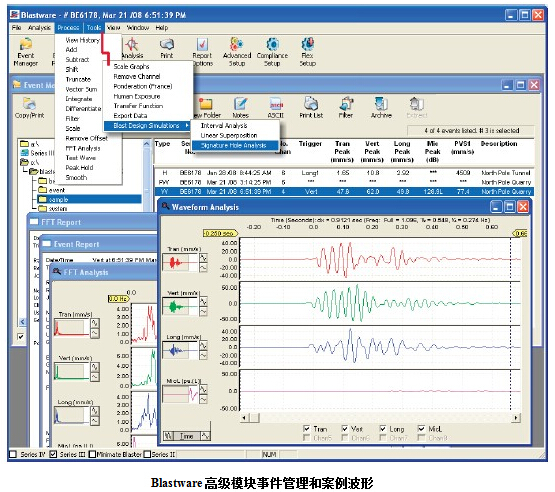Click the Flex Setup icon
This screenshot has width=555, height=492.
308,52
